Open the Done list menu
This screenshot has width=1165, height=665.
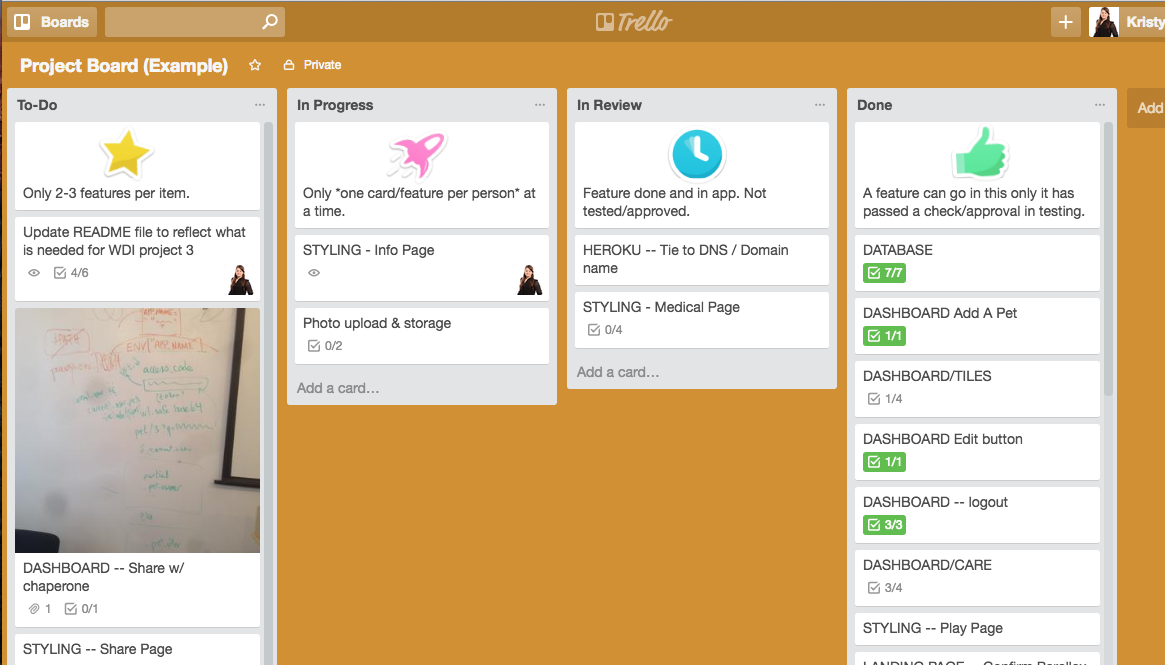point(1100,103)
